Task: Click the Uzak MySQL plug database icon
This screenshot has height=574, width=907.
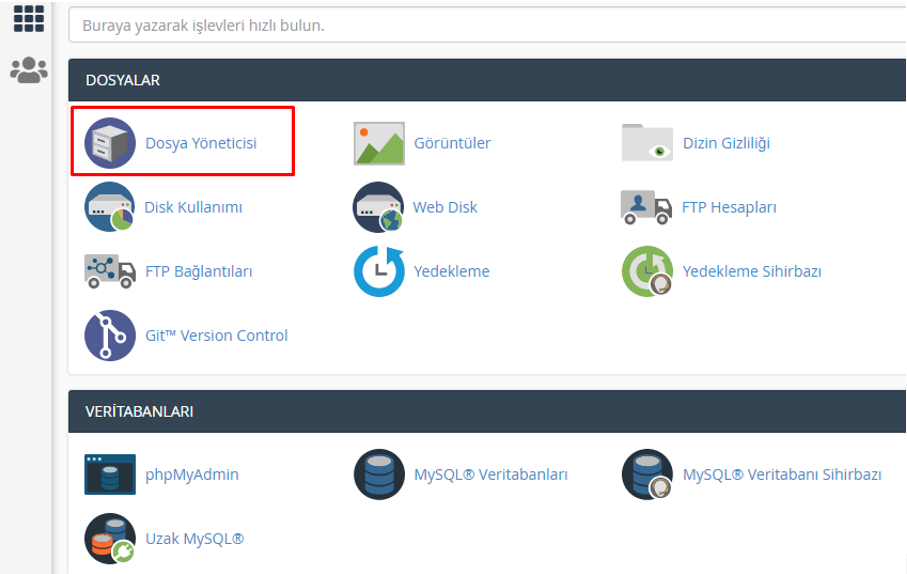Action: 110,538
